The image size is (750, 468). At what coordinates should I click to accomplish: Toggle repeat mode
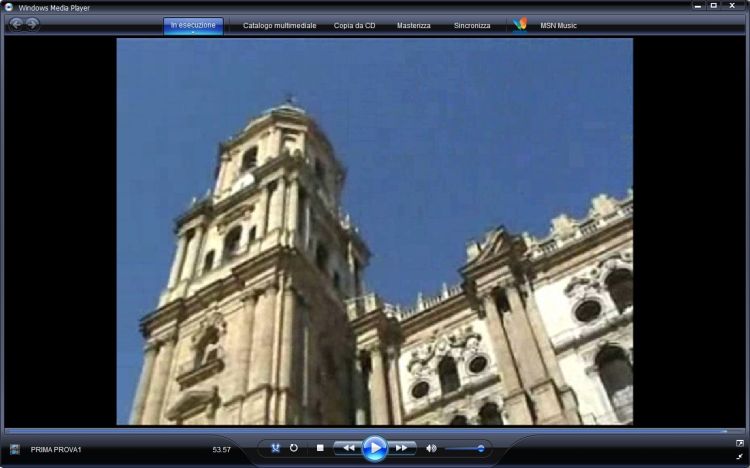pos(294,448)
